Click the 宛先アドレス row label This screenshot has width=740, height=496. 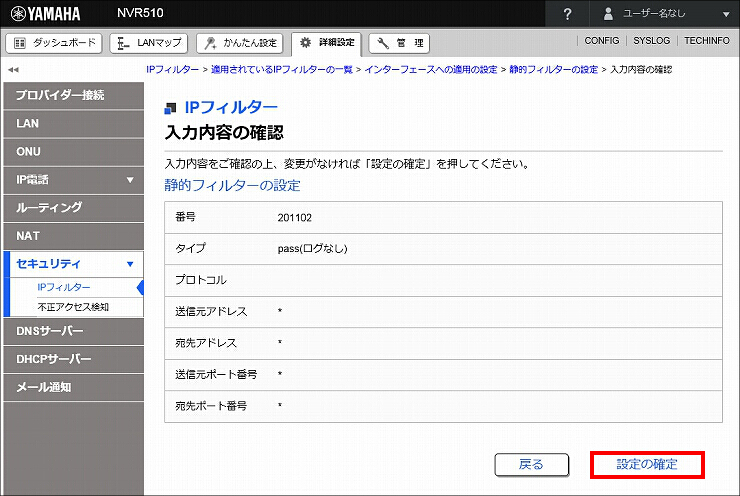pos(206,343)
